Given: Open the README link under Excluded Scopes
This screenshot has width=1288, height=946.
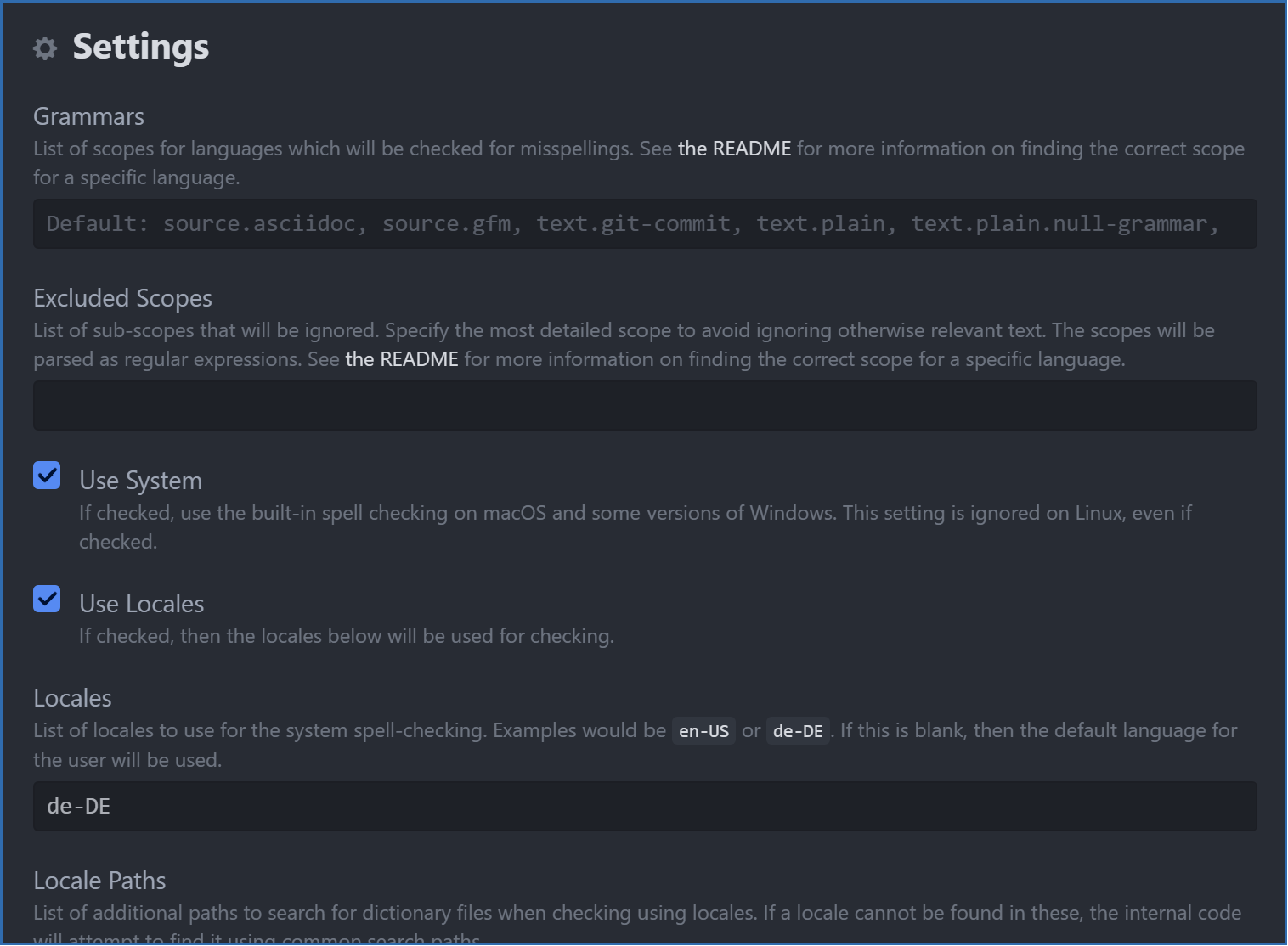Looking at the screenshot, I should [x=401, y=359].
